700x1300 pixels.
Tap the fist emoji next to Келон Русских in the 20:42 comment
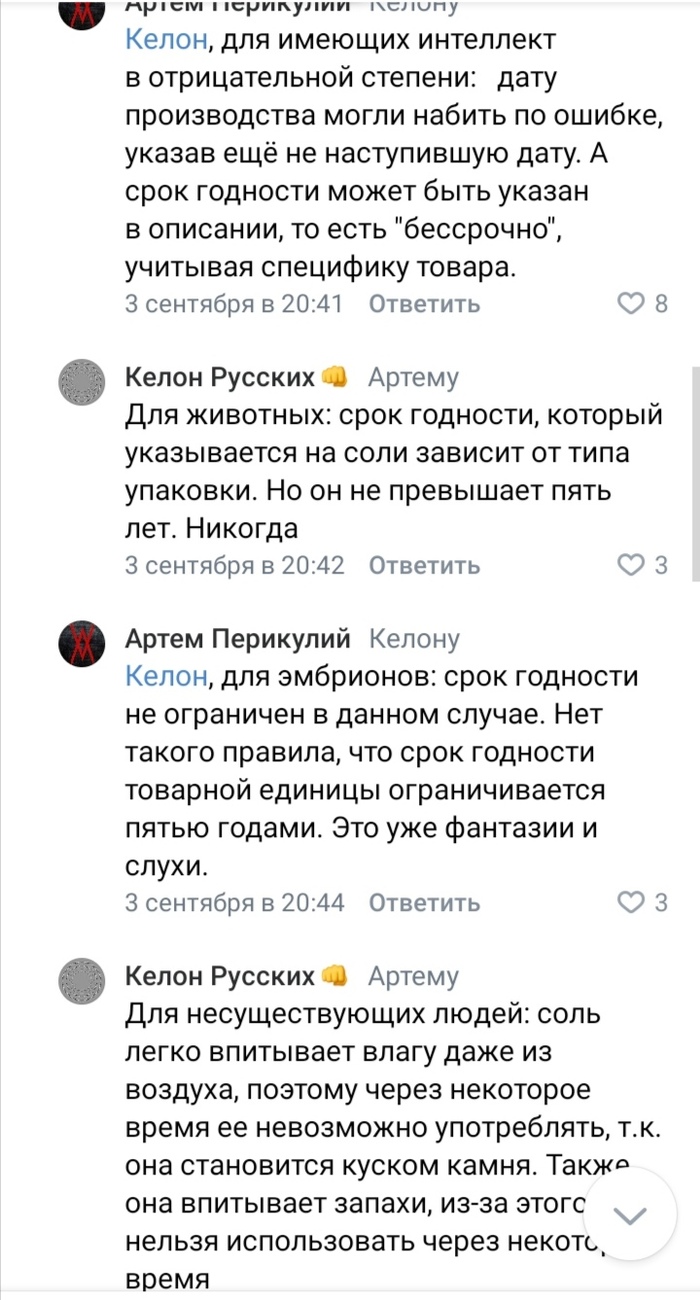[x=334, y=377]
